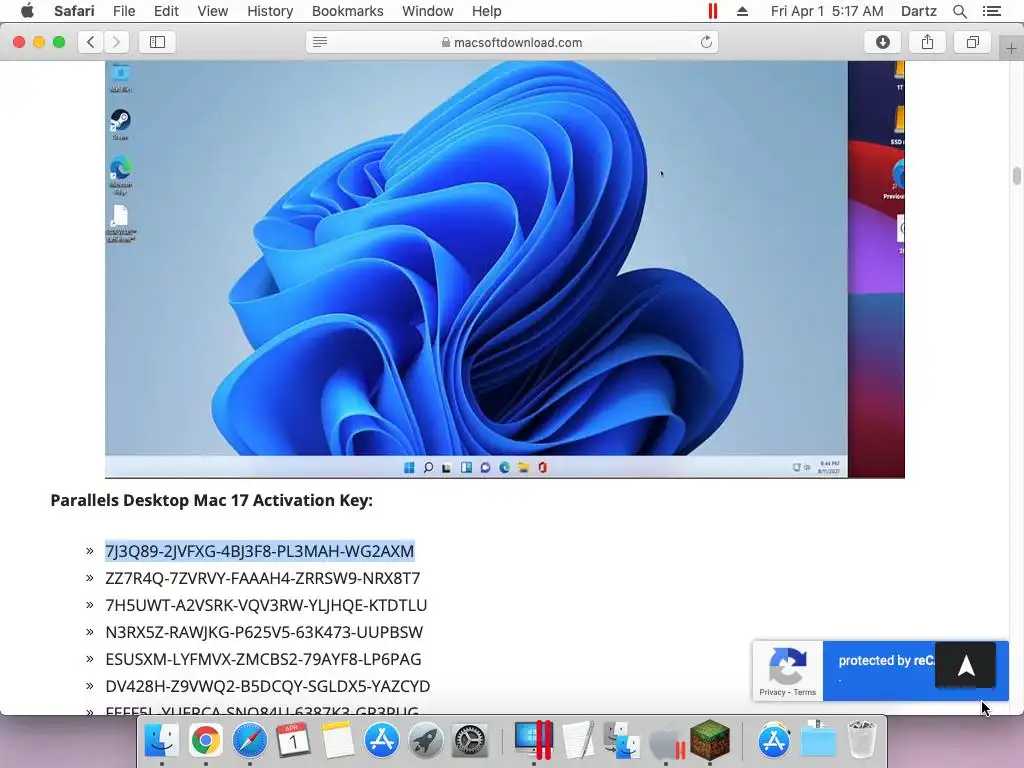Click the scroll-to-top arrow button
The width and height of the screenshot is (1024, 768).
[965, 665]
